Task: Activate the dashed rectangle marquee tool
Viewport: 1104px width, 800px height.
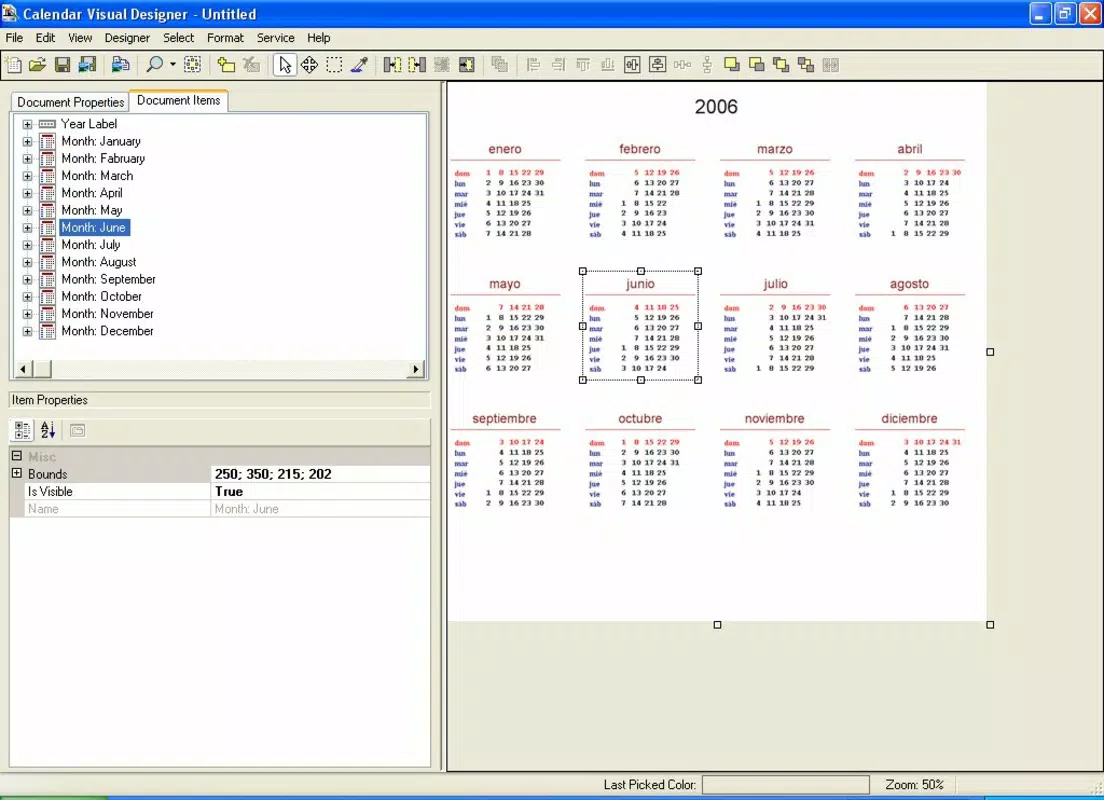Action: 334,65
